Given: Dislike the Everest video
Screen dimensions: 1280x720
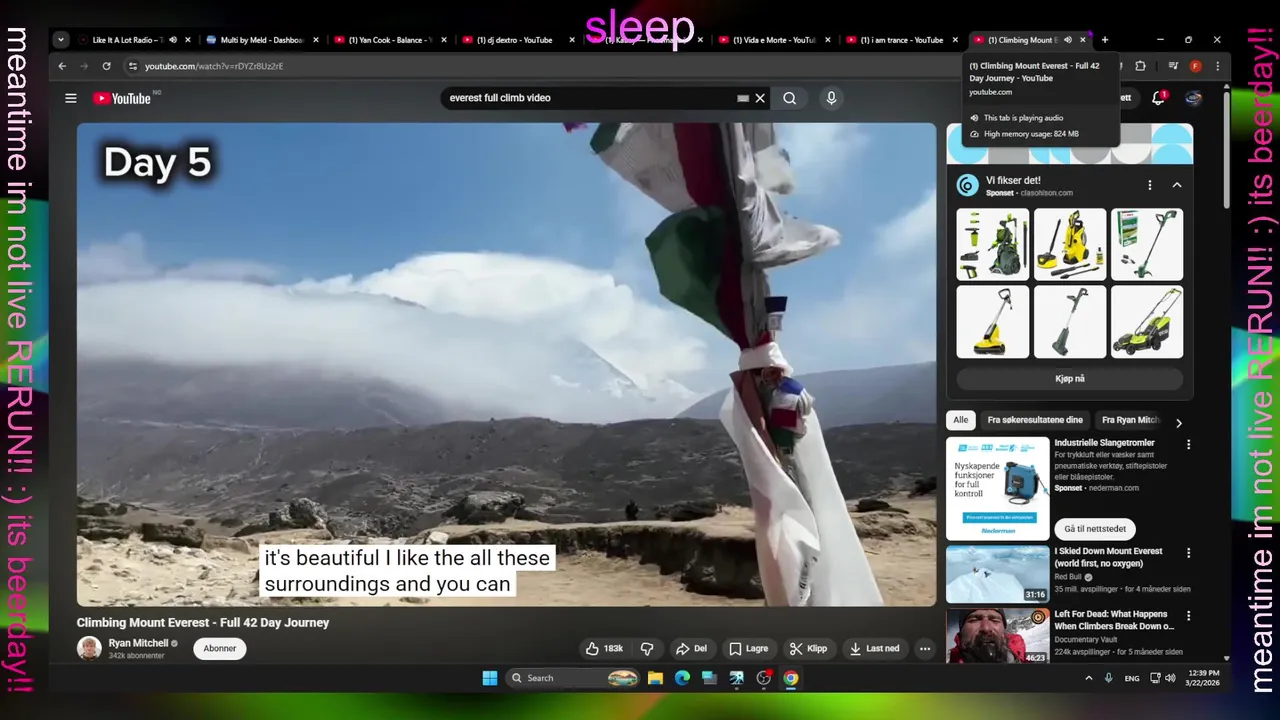Looking at the screenshot, I should tap(647, 648).
